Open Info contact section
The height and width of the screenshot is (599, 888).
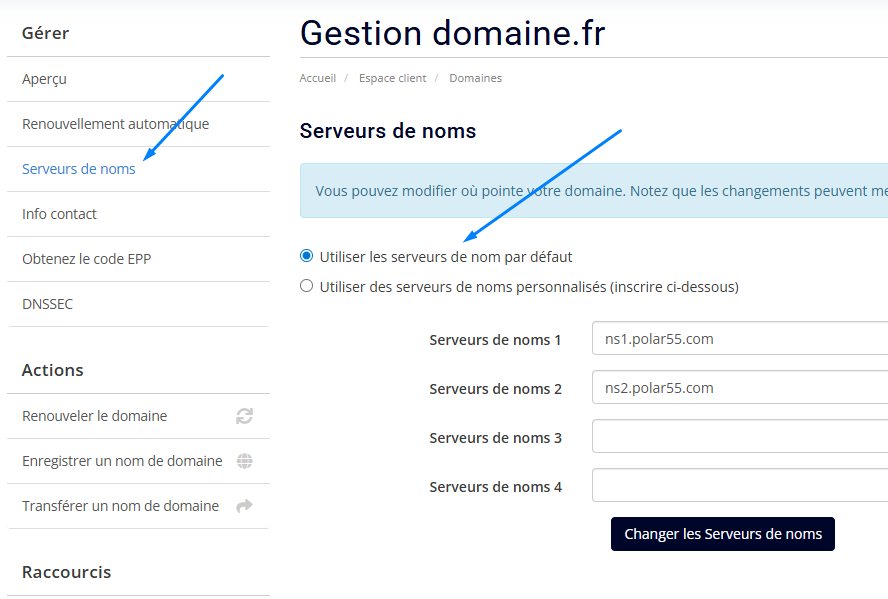[x=138, y=214]
